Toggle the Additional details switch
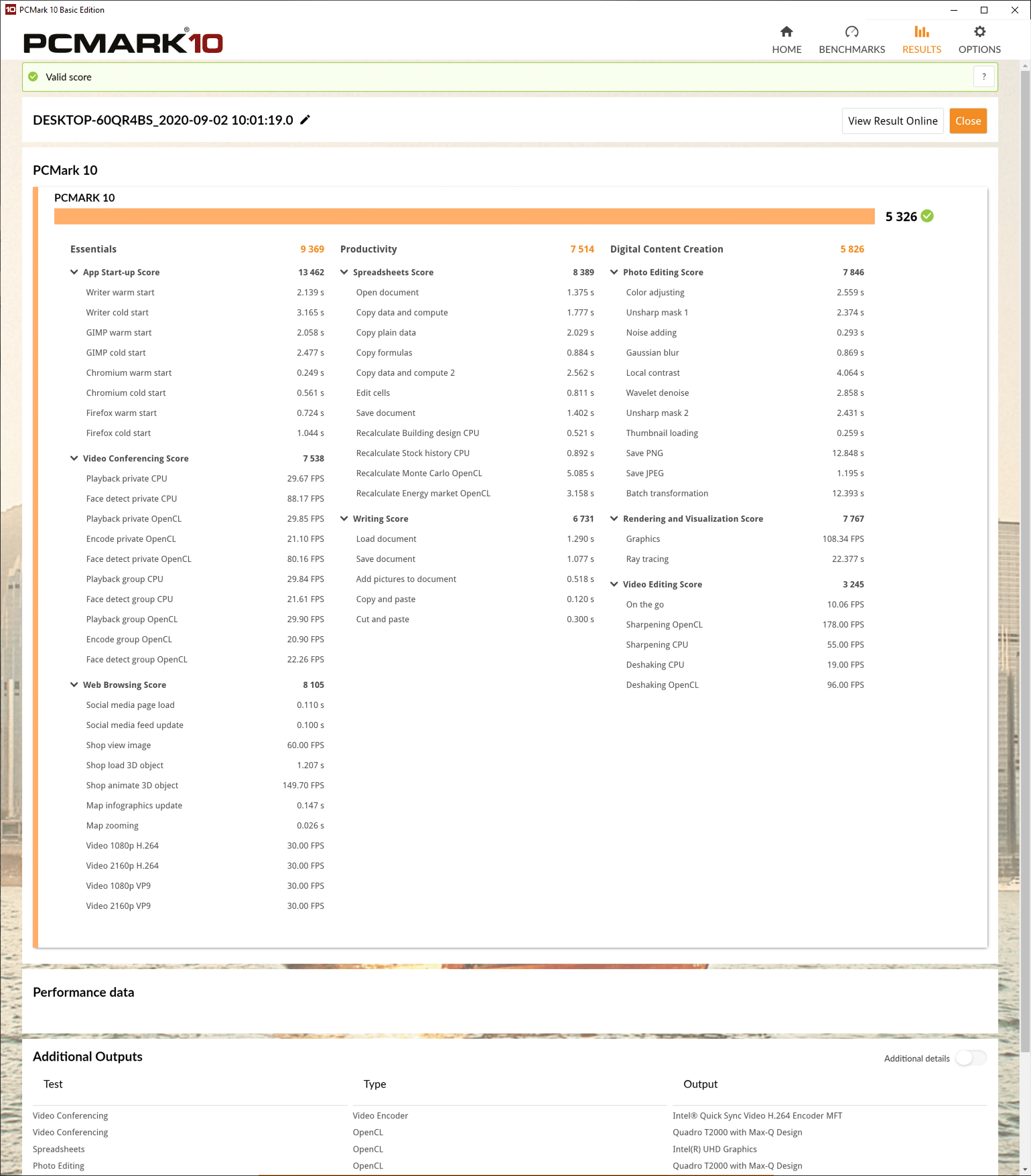 pyautogui.click(x=971, y=1058)
